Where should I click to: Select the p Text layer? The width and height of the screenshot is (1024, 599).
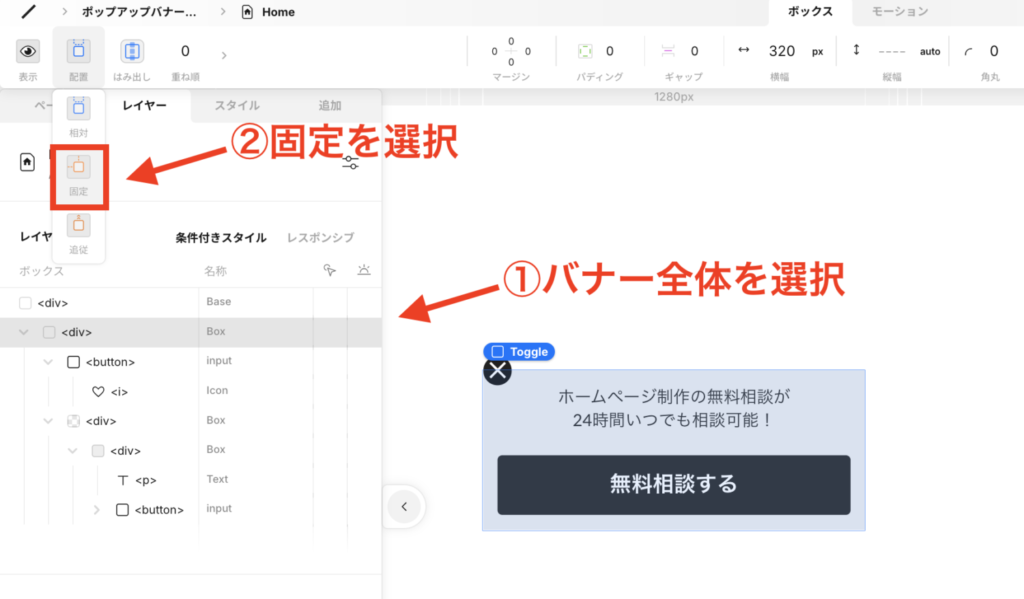pyautogui.click(x=191, y=480)
